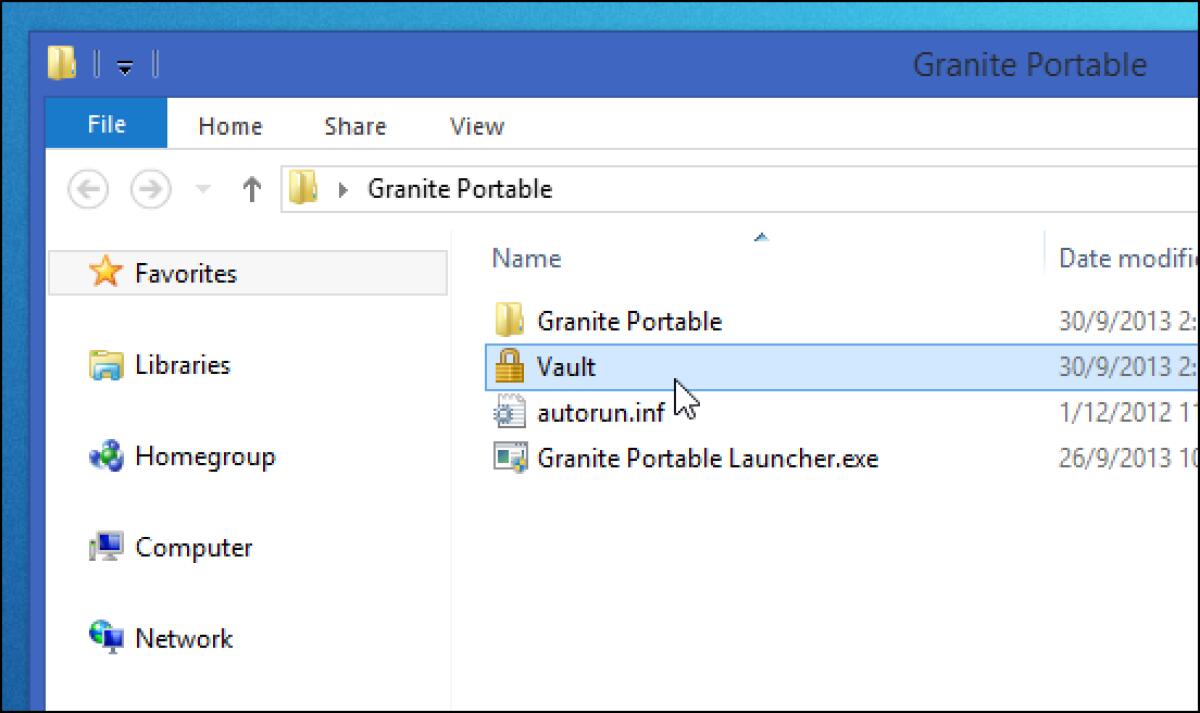
Task: Click the folder icon in the title bar
Action: tap(63, 63)
